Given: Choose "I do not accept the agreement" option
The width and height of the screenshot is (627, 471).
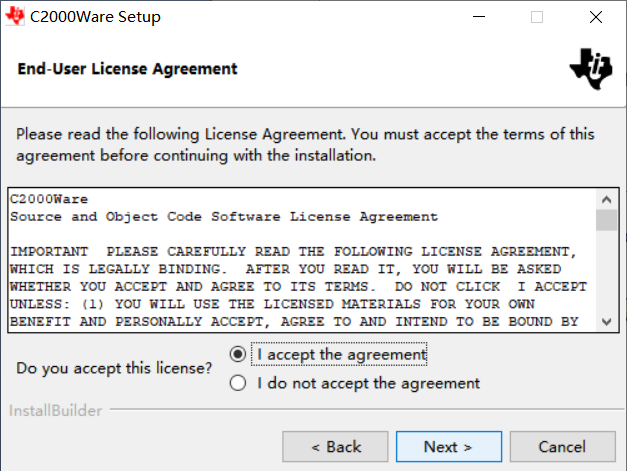Looking at the screenshot, I should pos(238,383).
